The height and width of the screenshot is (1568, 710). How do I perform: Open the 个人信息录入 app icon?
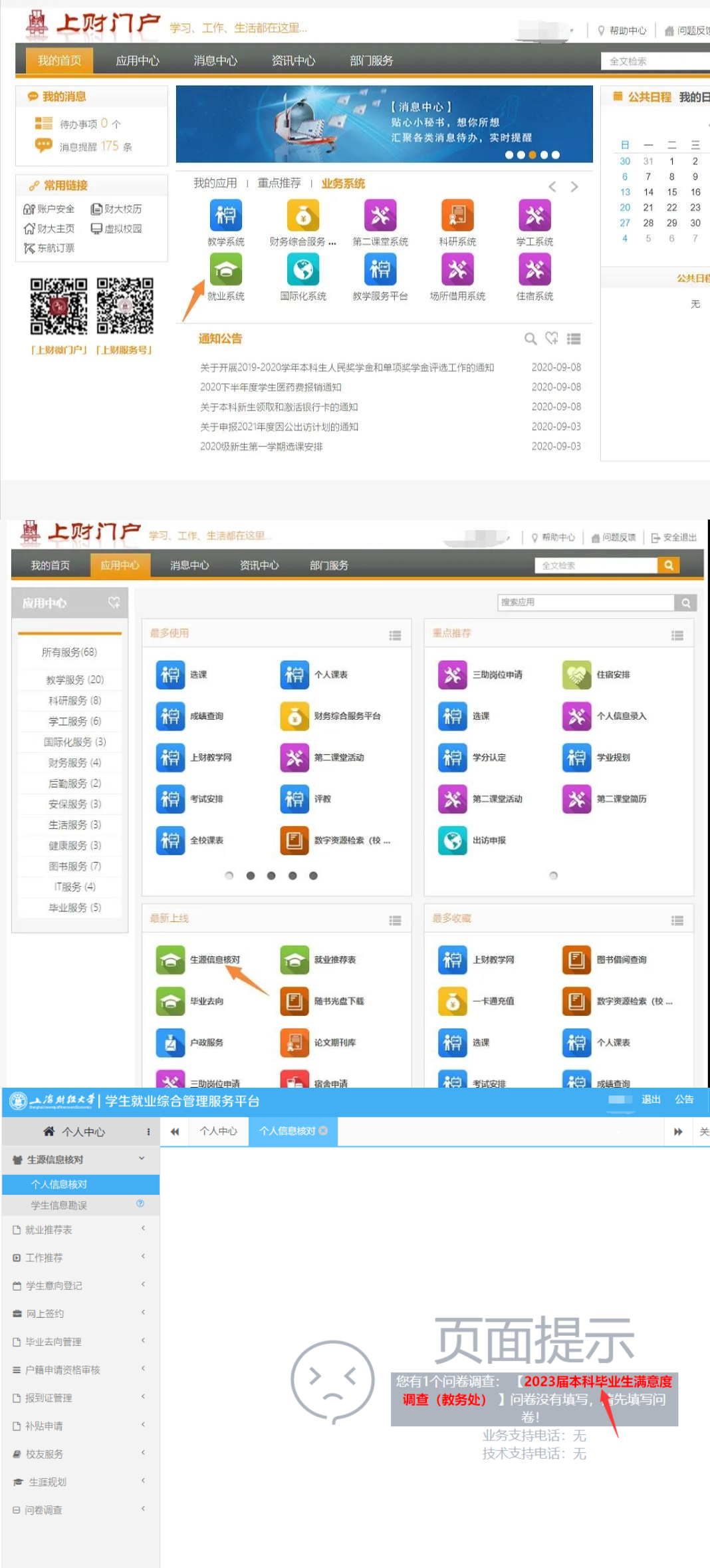[x=576, y=716]
